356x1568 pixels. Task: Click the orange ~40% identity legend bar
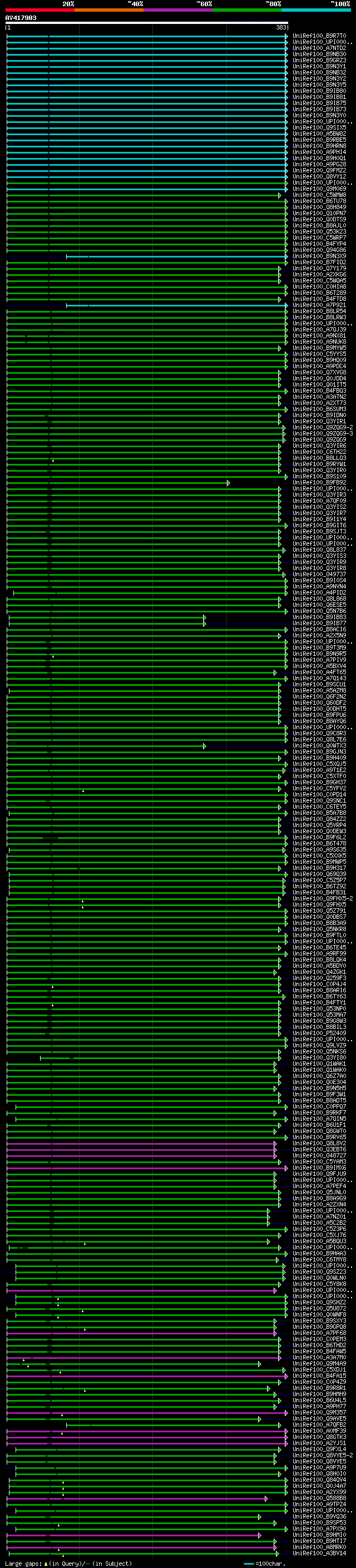click(x=110, y=10)
